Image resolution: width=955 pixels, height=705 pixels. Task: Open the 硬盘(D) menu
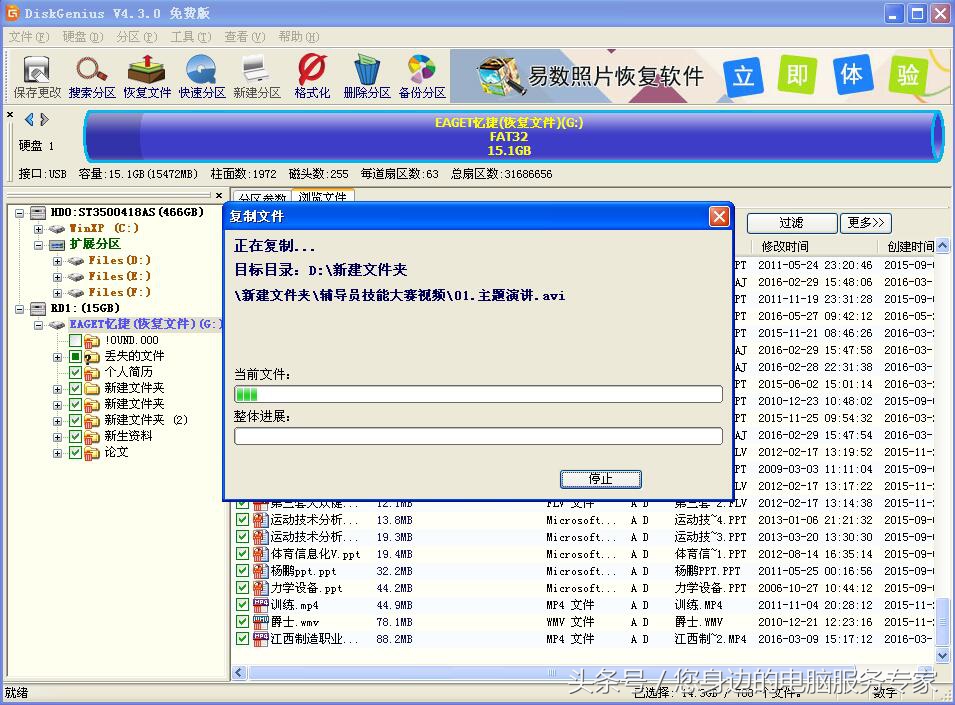(x=83, y=37)
